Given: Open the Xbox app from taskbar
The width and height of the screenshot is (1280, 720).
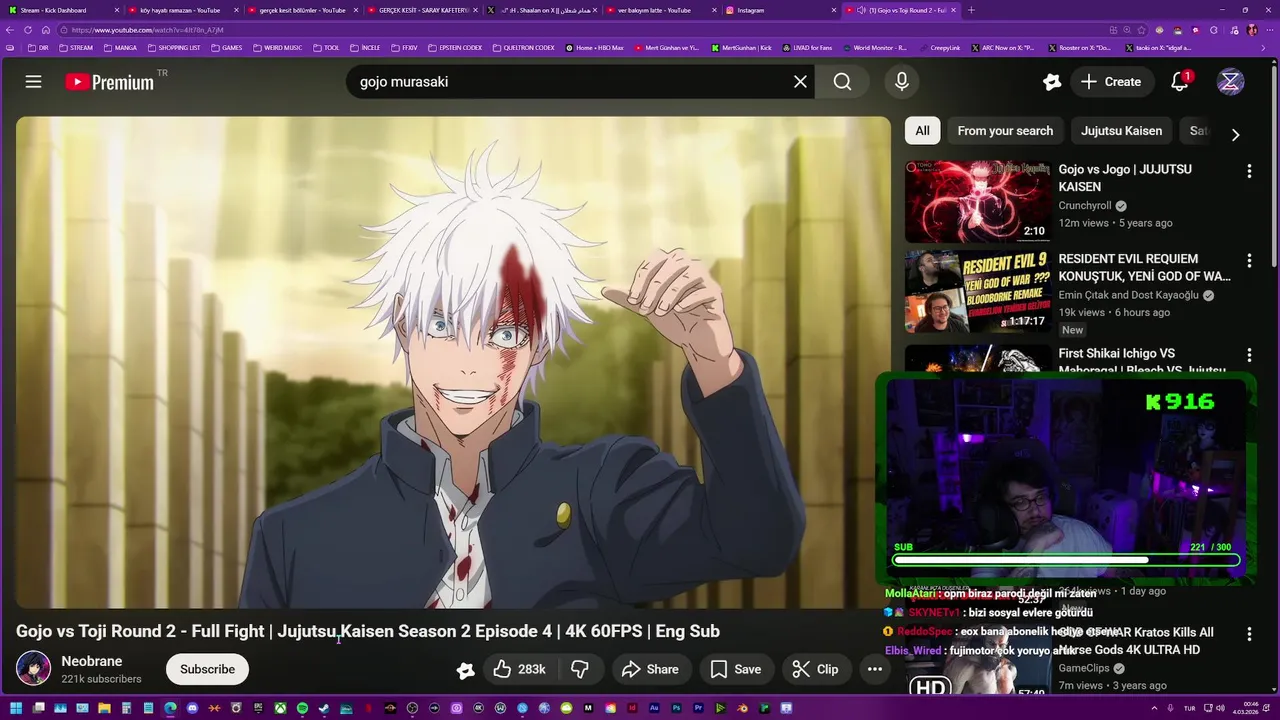Looking at the screenshot, I should (x=280, y=709).
